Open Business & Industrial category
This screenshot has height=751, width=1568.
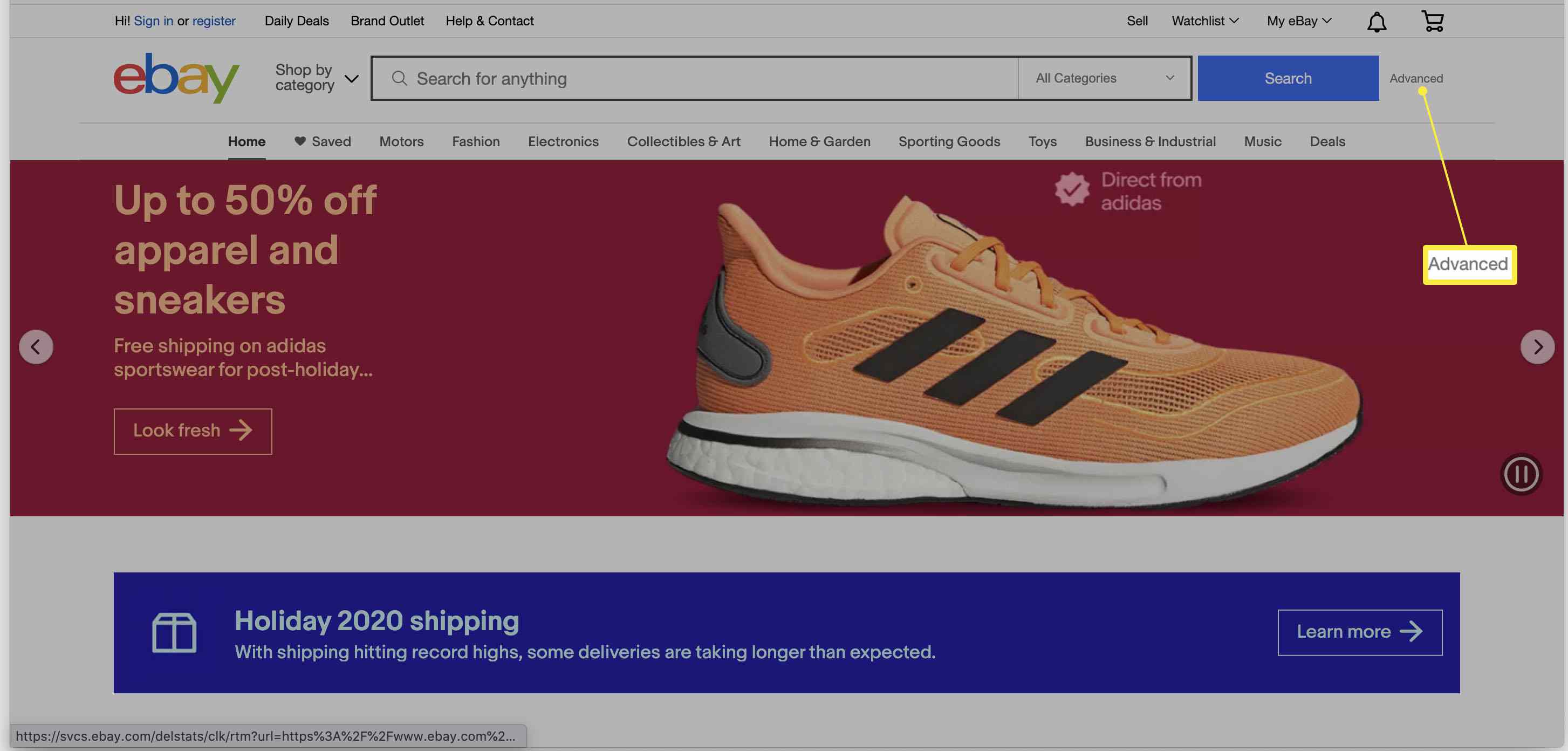tap(1150, 141)
